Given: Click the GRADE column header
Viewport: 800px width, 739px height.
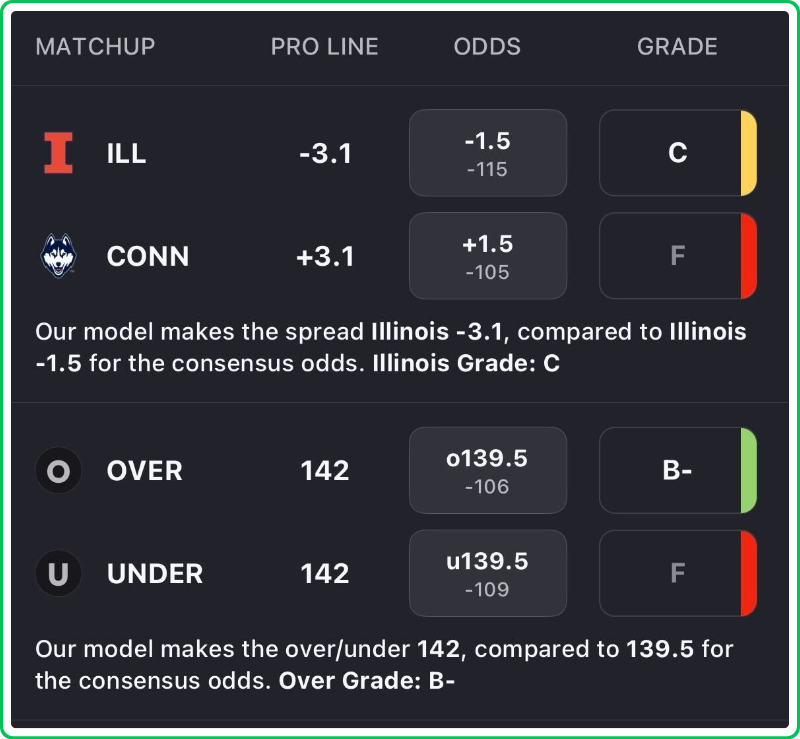Looking at the screenshot, I should [677, 47].
